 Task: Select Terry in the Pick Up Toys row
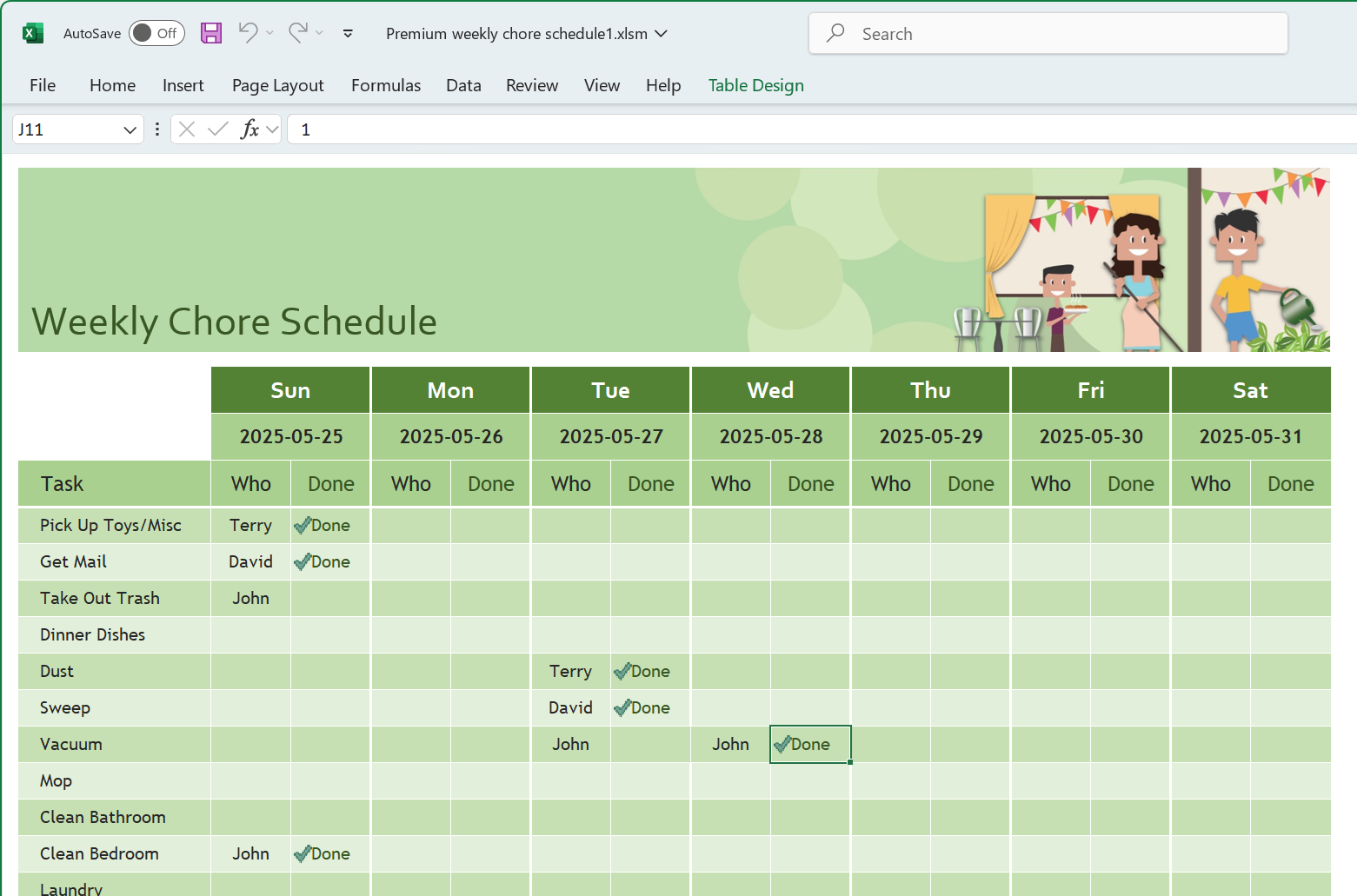click(x=250, y=525)
